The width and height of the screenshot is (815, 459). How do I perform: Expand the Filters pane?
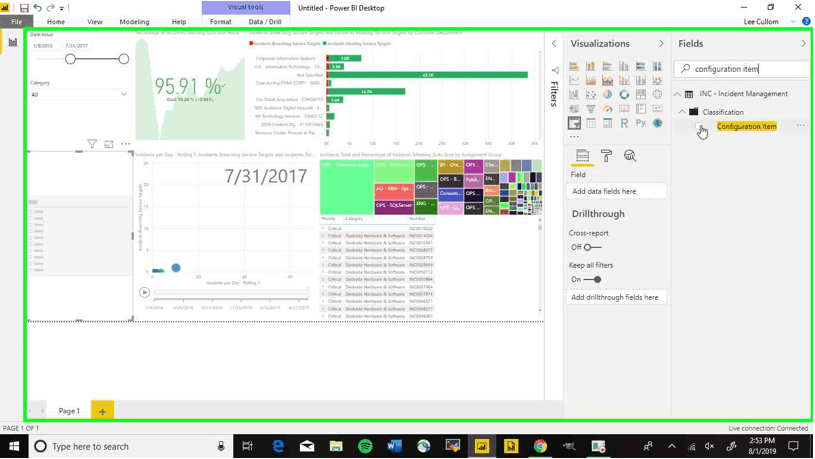[554, 44]
